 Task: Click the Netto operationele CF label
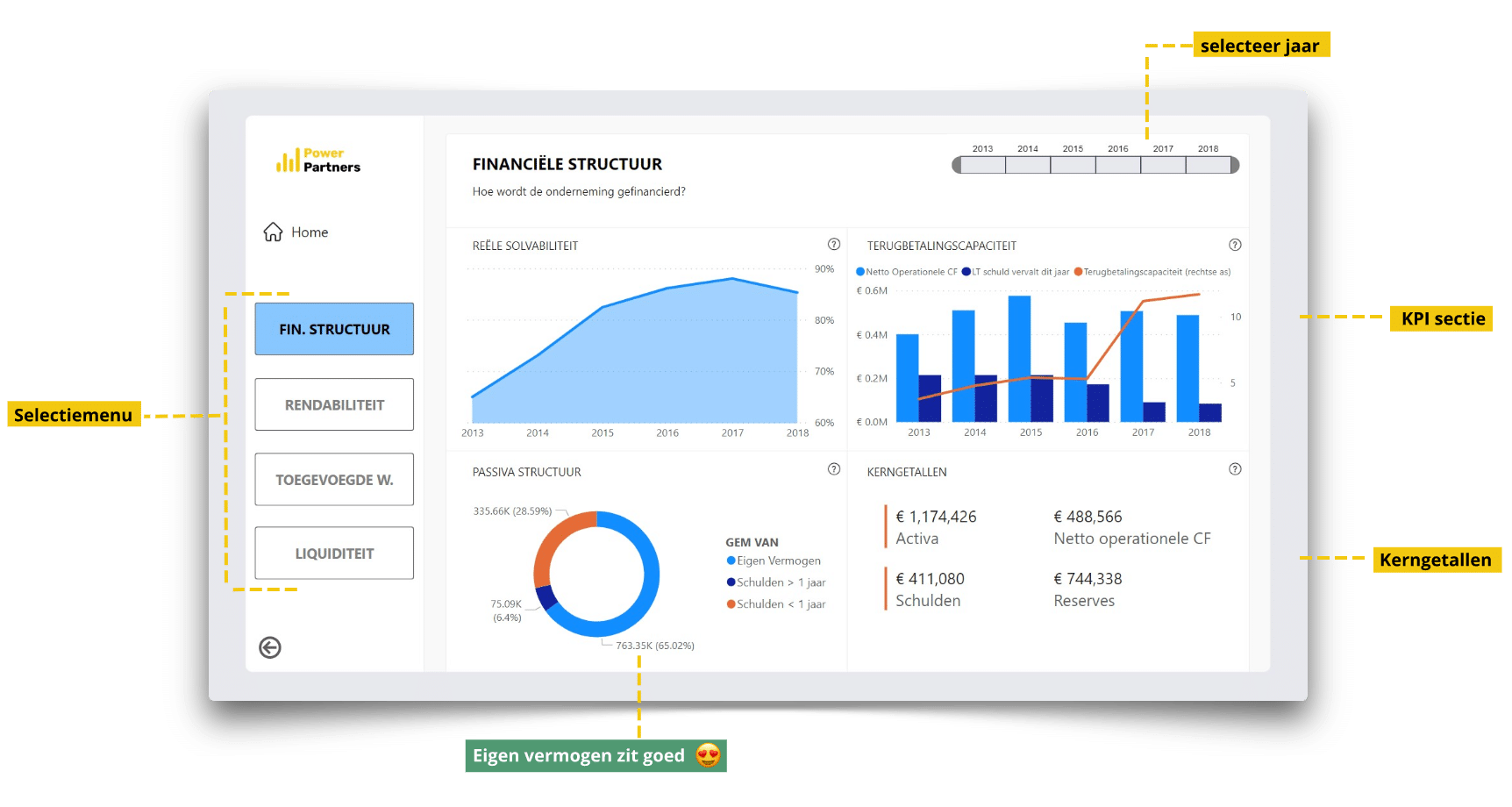(1132, 539)
